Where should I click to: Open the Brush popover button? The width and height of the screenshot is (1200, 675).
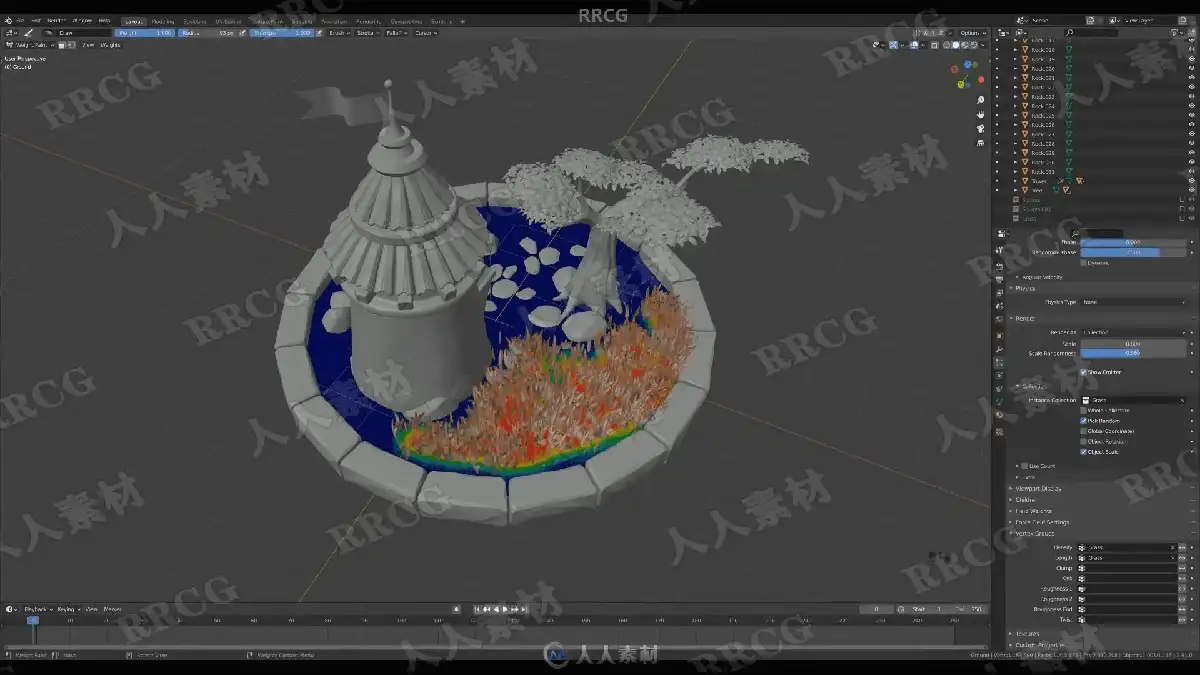pos(340,33)
